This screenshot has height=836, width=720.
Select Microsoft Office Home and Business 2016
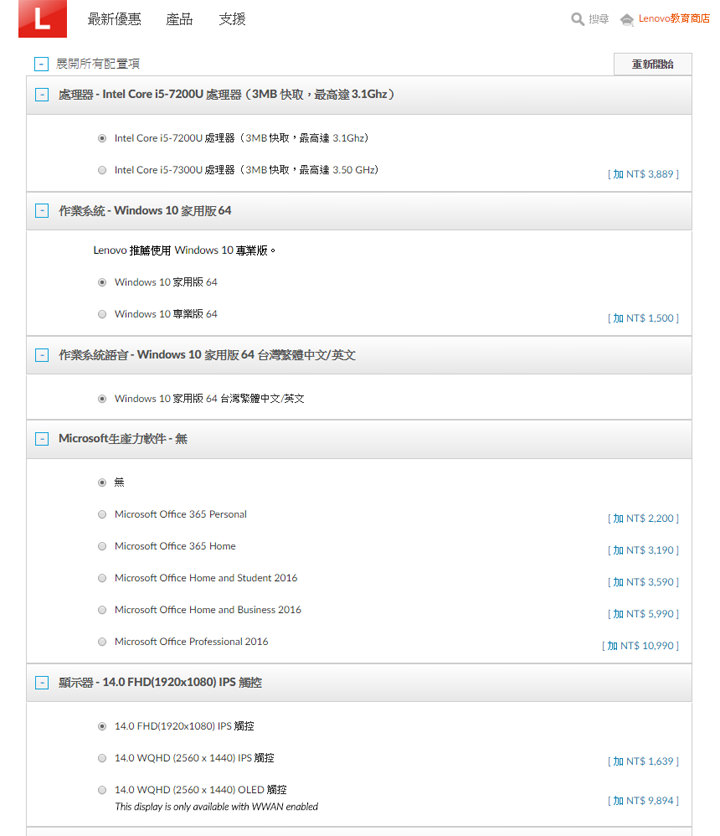(x=102, y=610)
